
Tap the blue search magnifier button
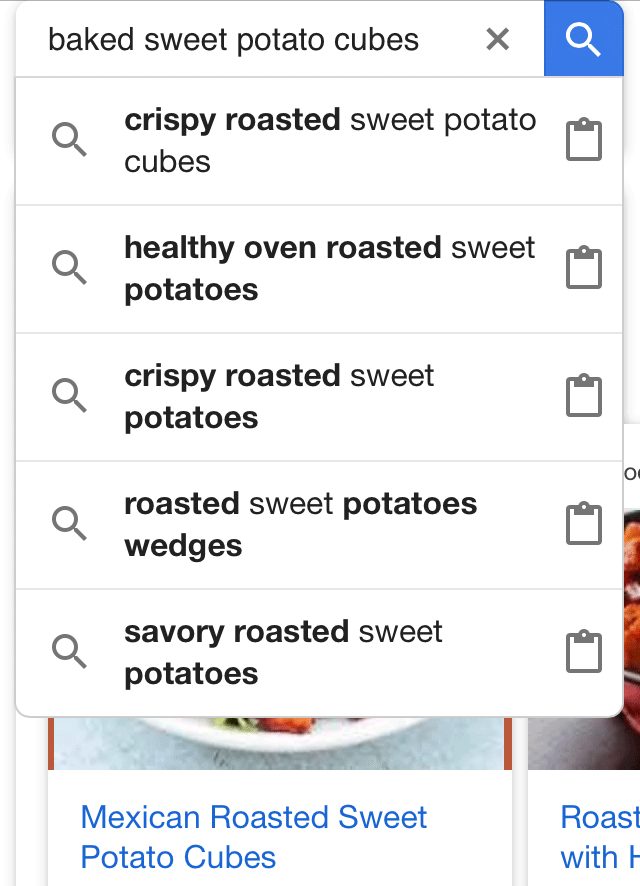pyautogui.click(x=583, y=39)
